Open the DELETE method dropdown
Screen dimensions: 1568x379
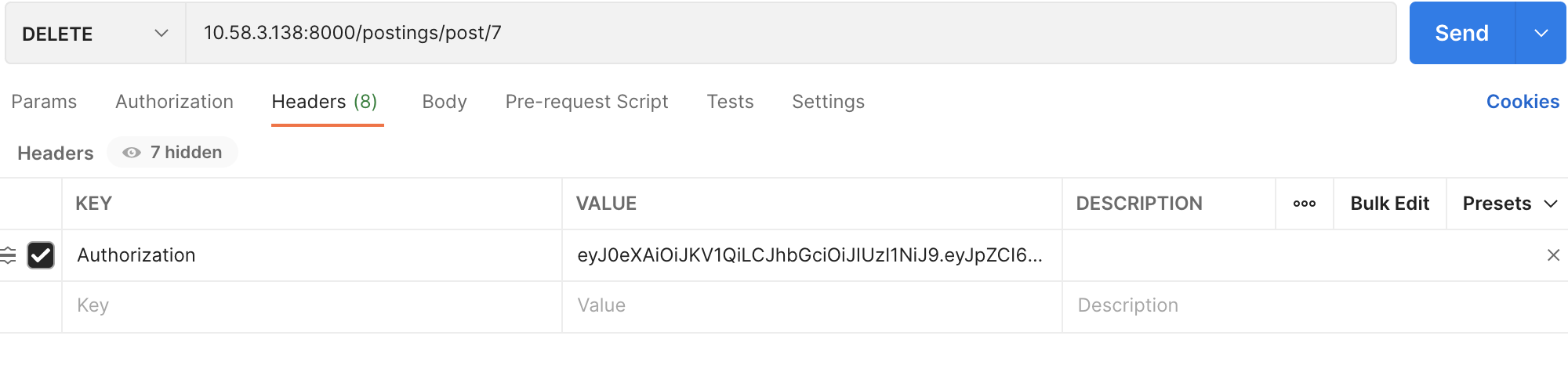(x=96, y=34)
